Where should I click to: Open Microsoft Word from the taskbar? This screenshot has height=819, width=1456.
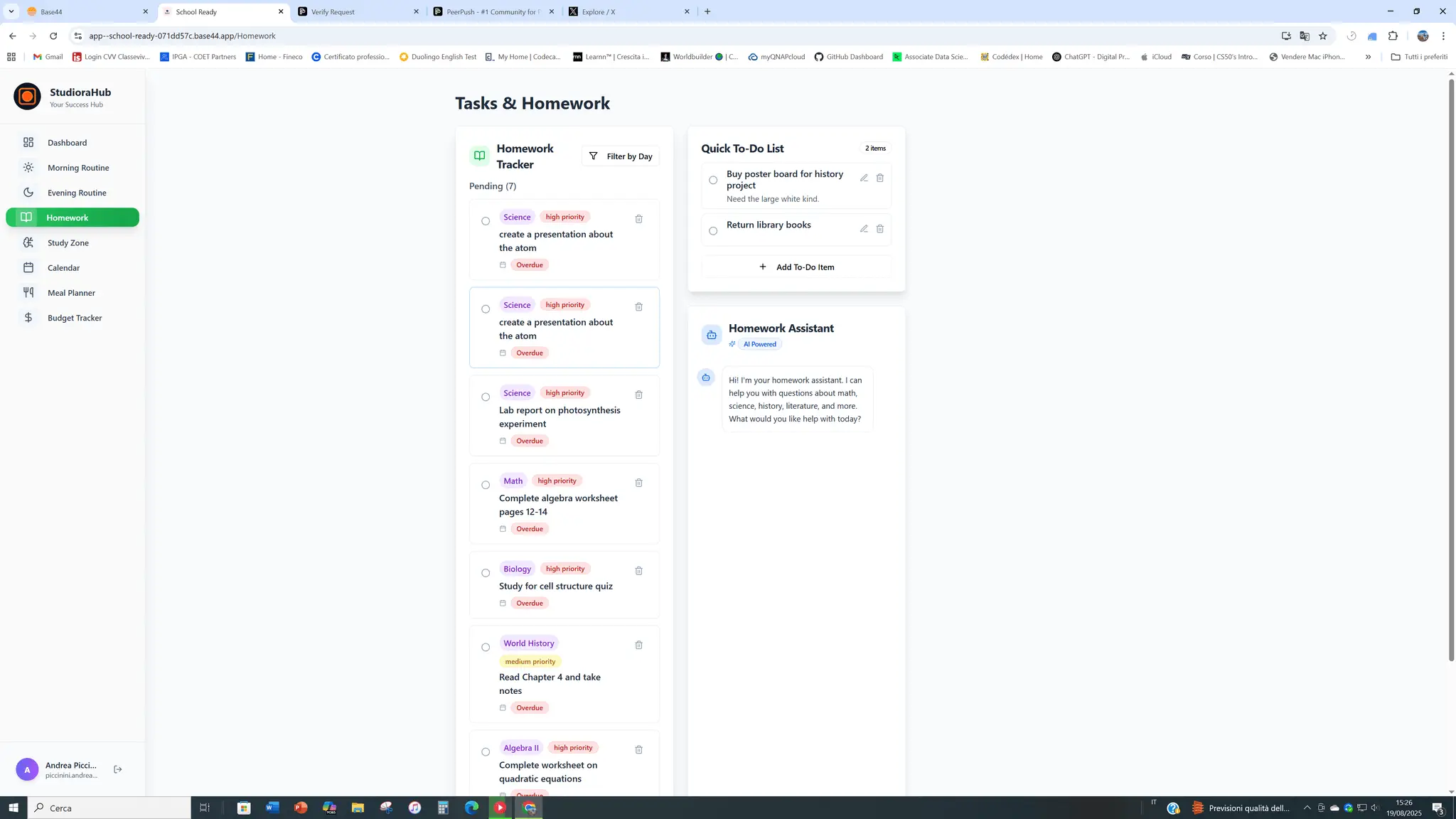(x=272, y=808)
